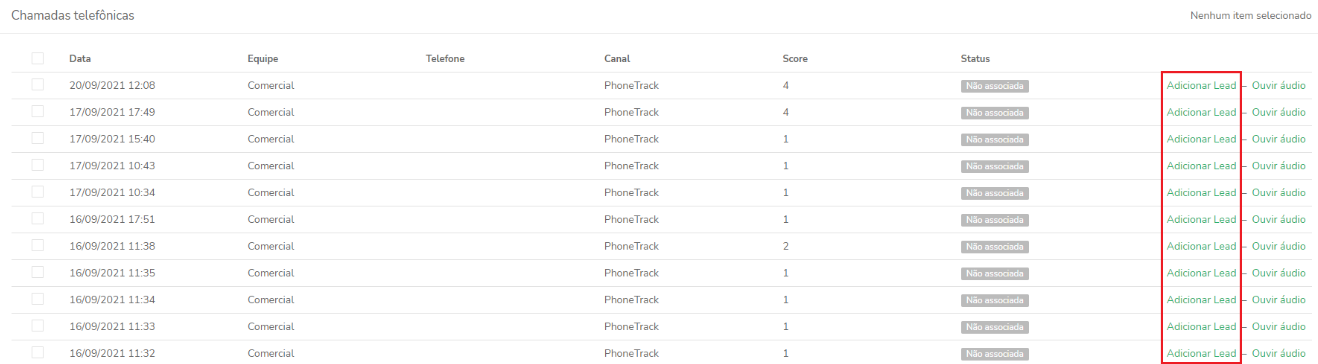
Task: Click the Score column header
Action: click(795, 59)
